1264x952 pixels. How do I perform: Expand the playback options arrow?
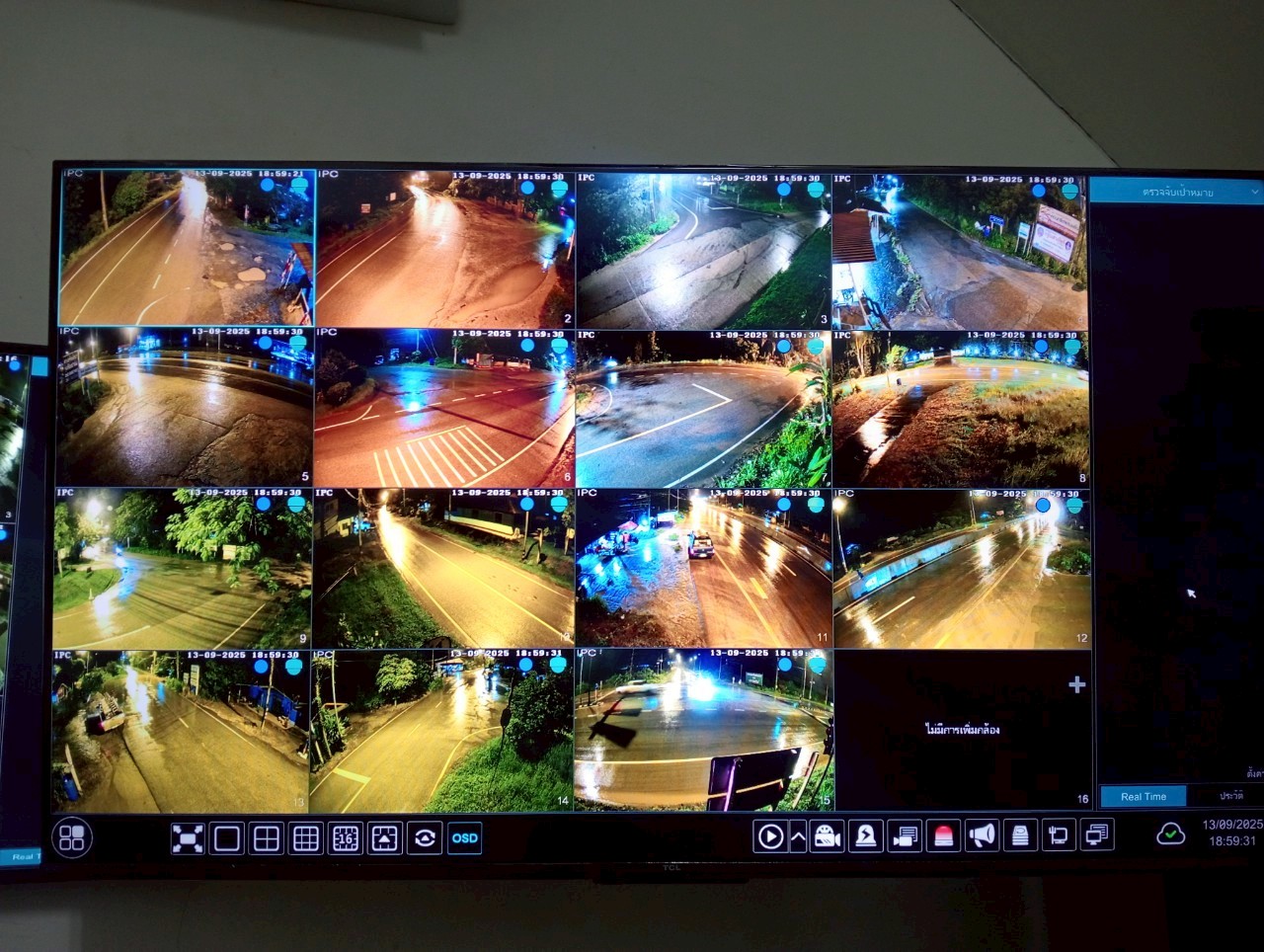(x=798, y=836)
